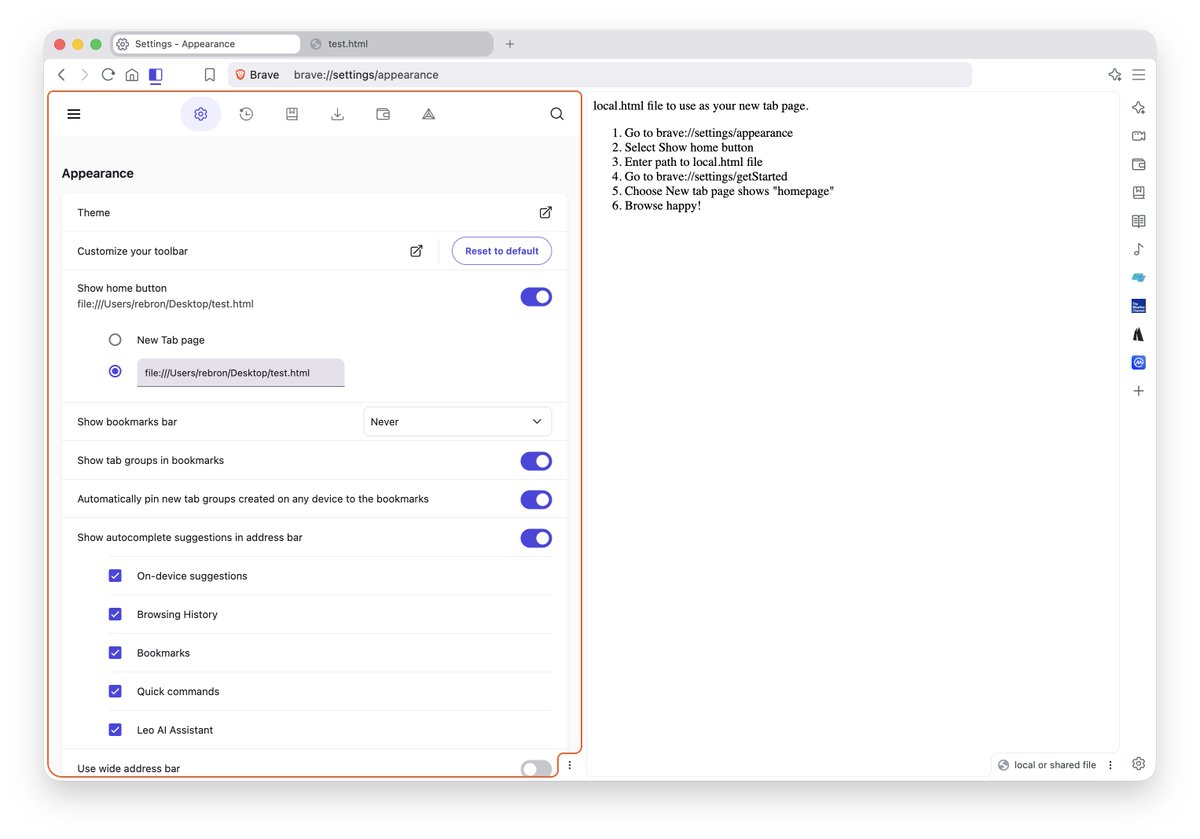1200x839 pixels.
Task: Uncheck Quick commands checkbox
Action: pyautogui.click(x=115, y=691)
